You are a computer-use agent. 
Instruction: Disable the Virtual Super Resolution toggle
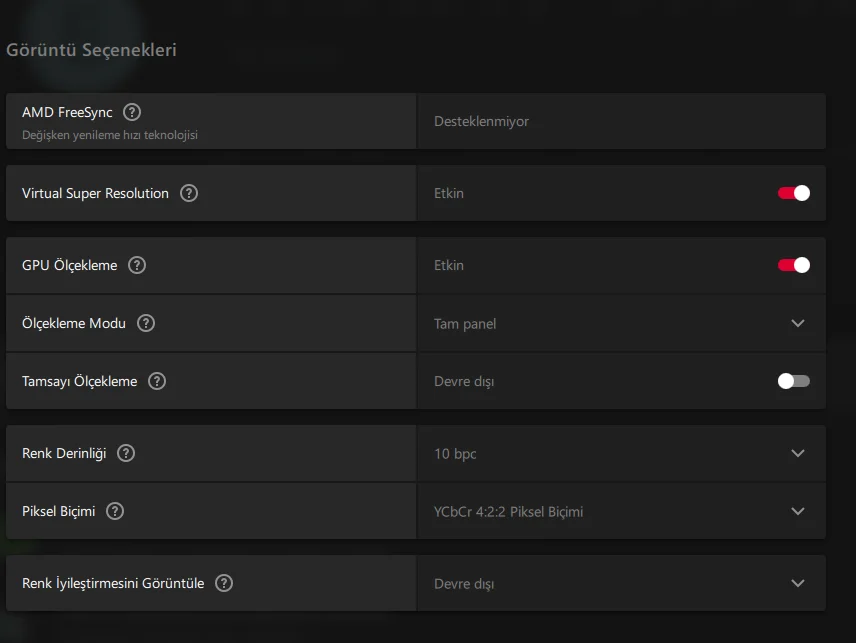click(794, 193)
